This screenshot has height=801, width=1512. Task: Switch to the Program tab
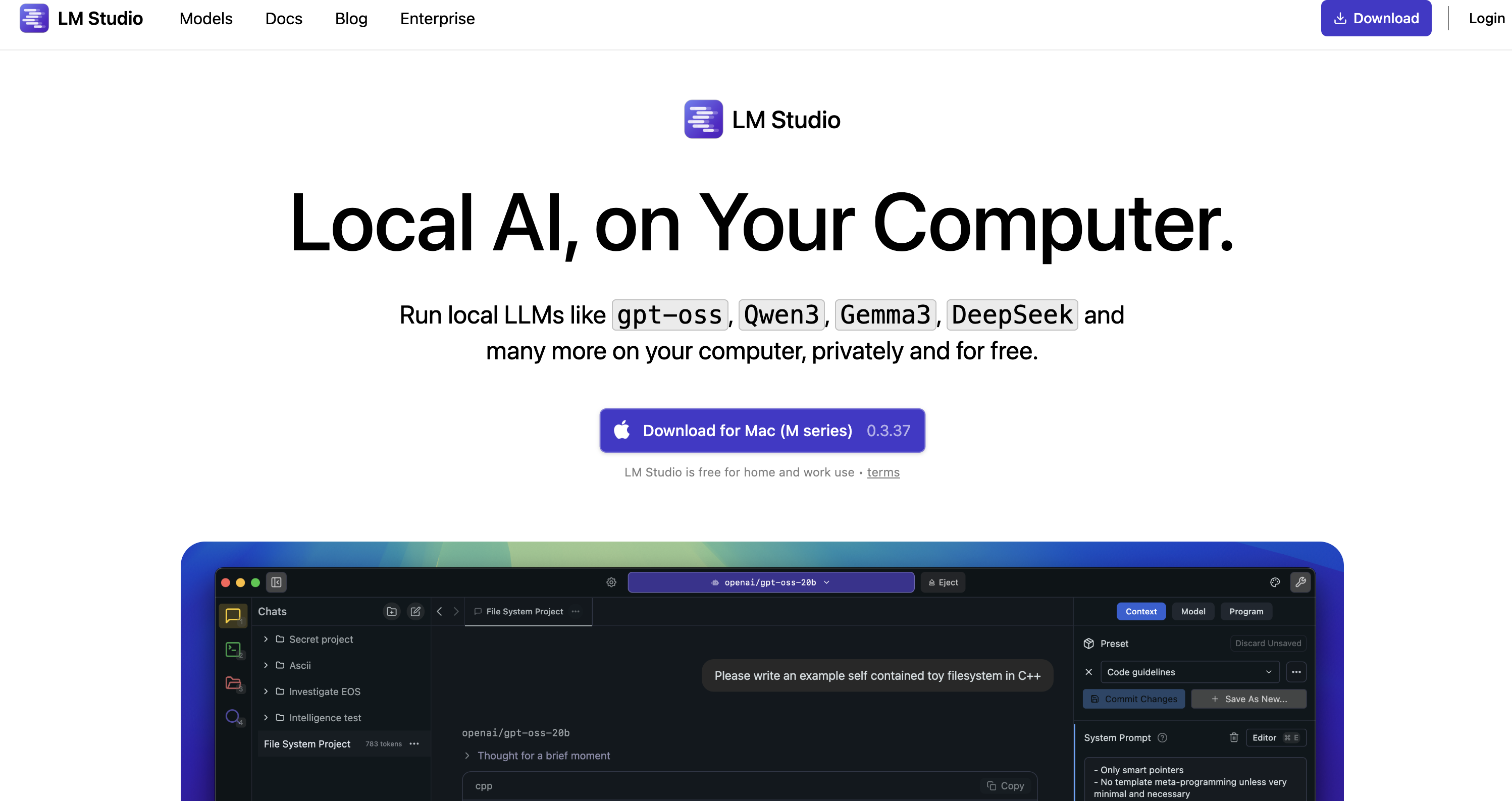1246,611
